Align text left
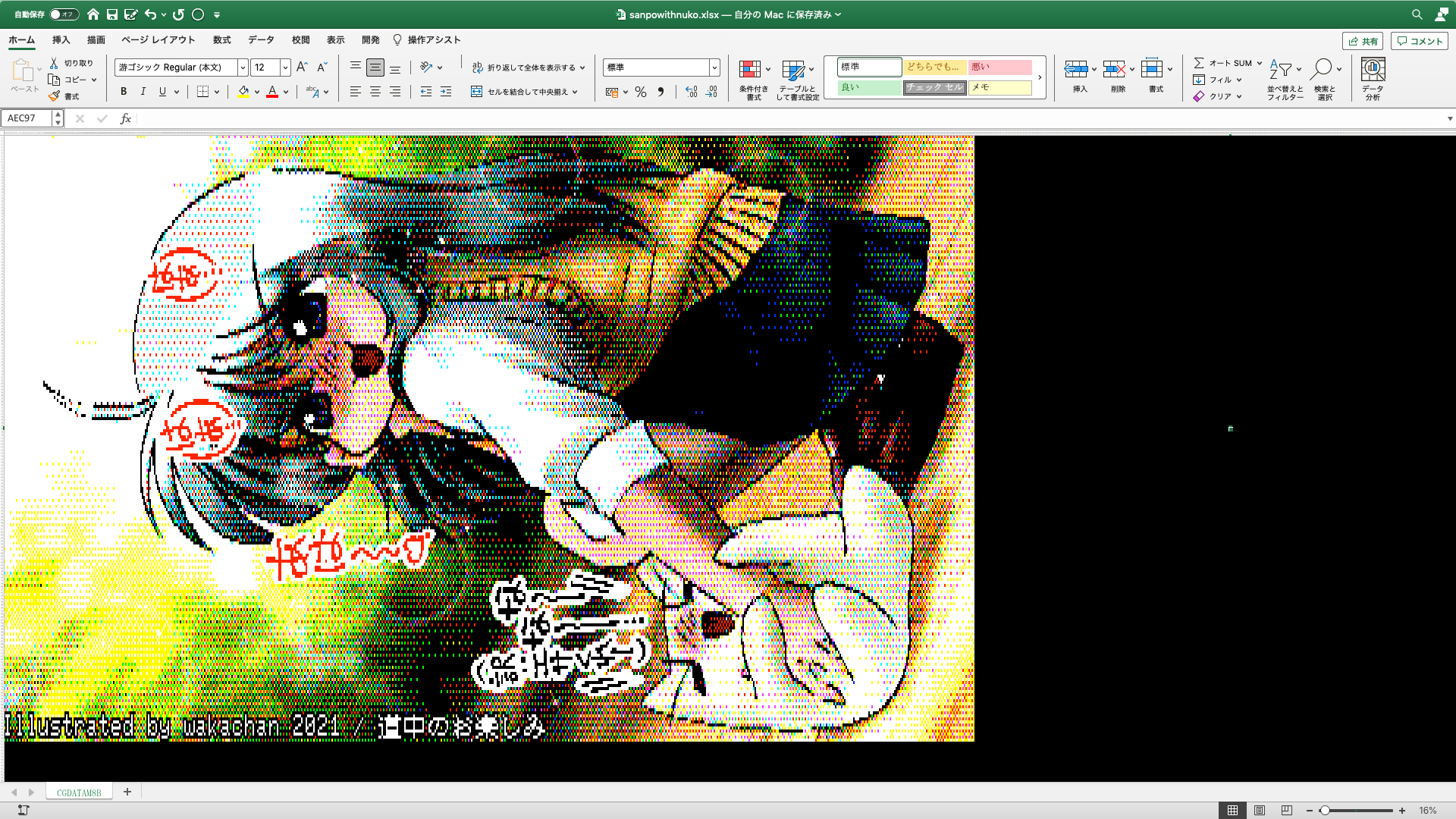The width and height of the screenshot is (1456, 819). (355, 92)
